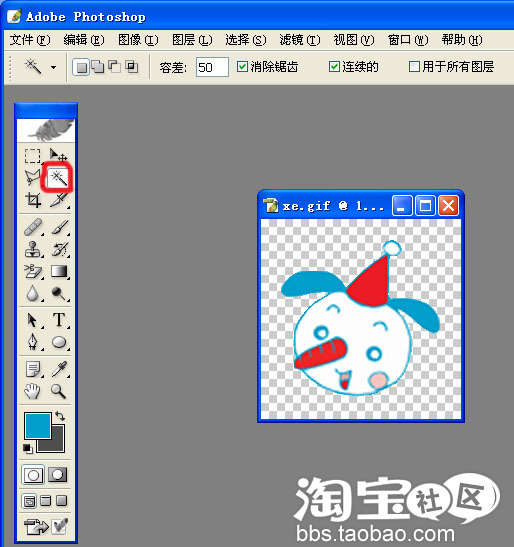Screen dimensions: 514x547
Task: Open the blue foreground color swatch
Action: pyautogui.click(x=37, y=425)
